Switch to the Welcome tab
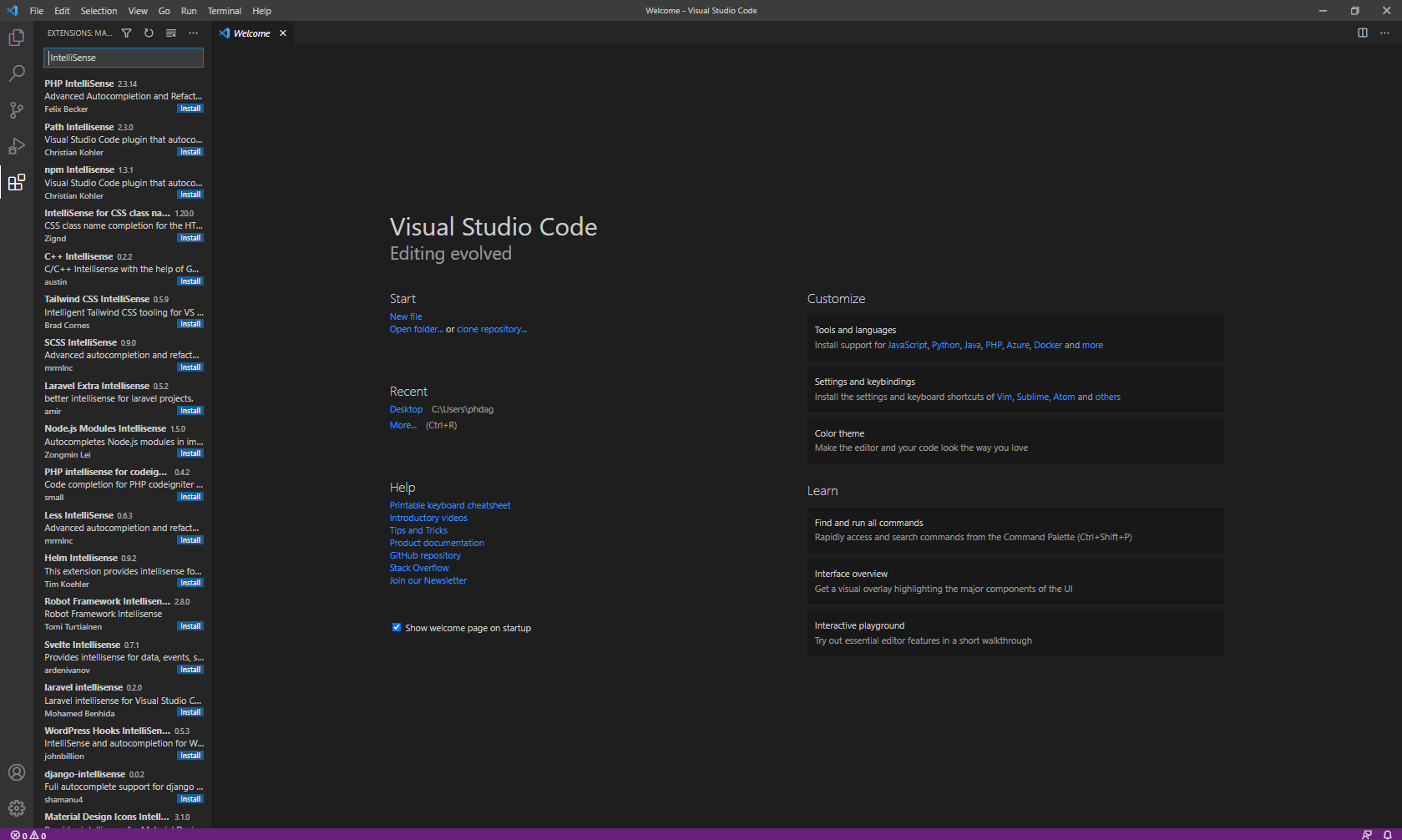The width and height of the screenshot is (1402, 840). click(x=251, y=33)
